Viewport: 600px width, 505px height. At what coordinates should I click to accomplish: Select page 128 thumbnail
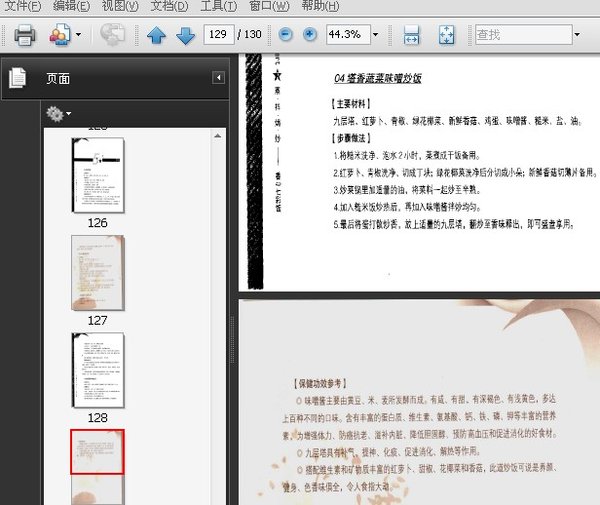pyautogui.click(x=98, y=370)
